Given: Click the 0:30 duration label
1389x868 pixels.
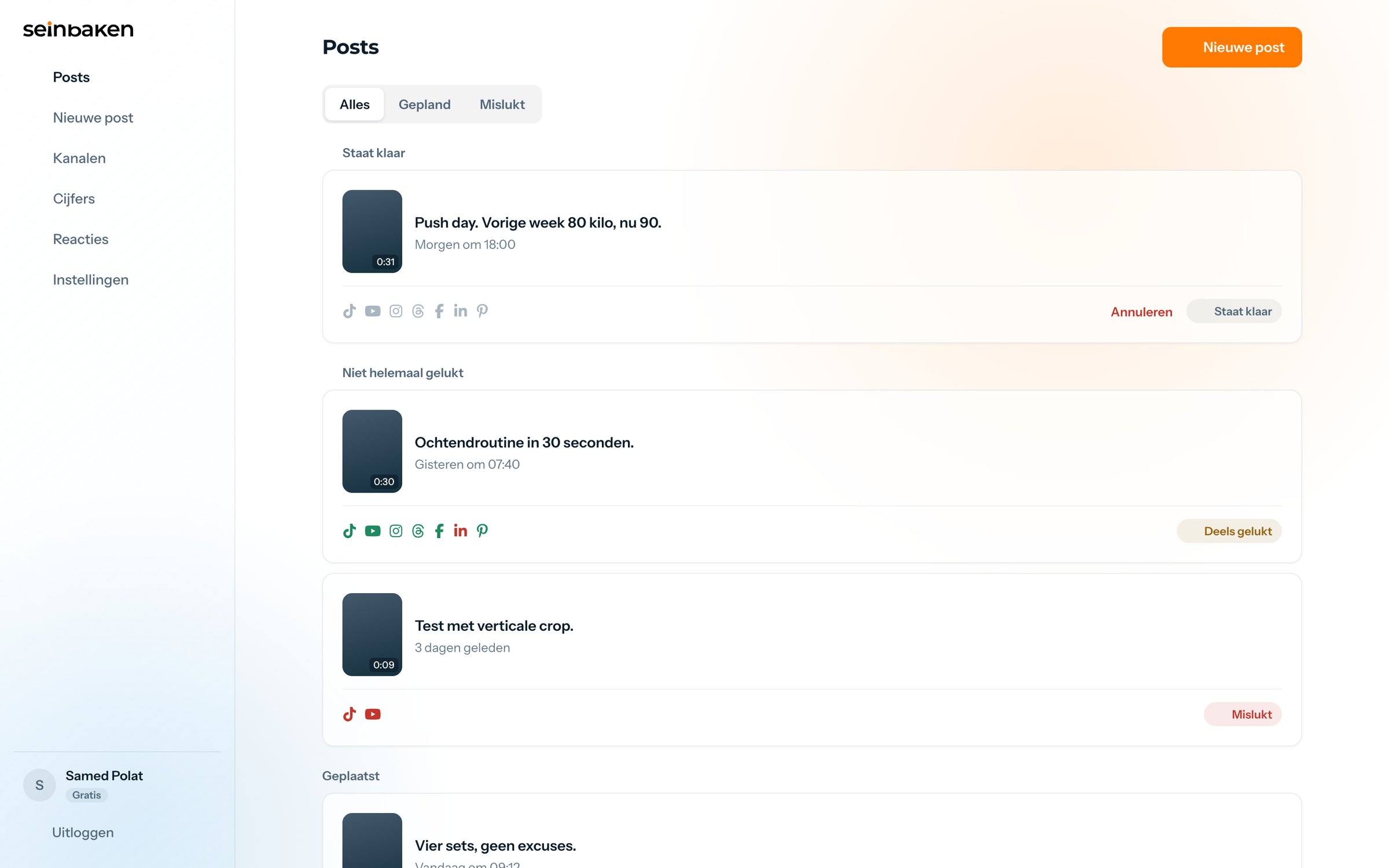Looking at the screenshot, I should (384, 481).
